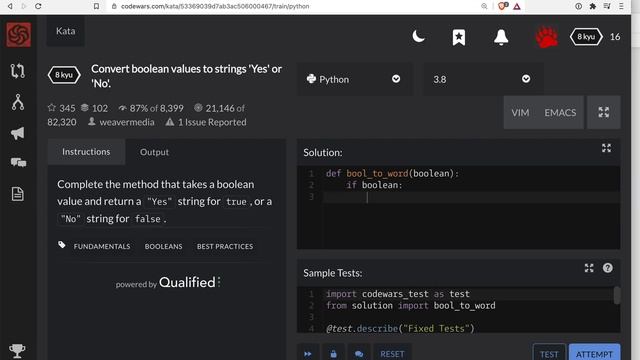Enable EMACS editor mode
Image resolution: width=640 pixels, height=360 pixels.
point(560,113)
